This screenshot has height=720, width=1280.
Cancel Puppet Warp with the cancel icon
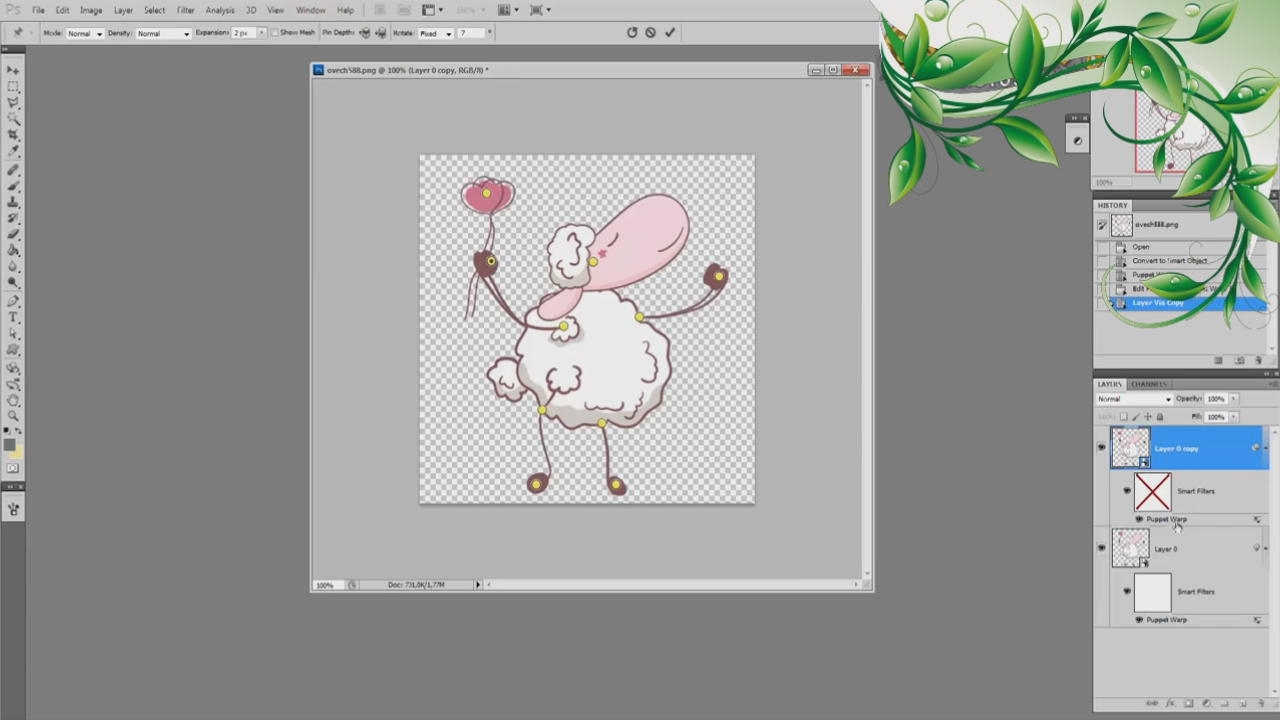[650, 32]
